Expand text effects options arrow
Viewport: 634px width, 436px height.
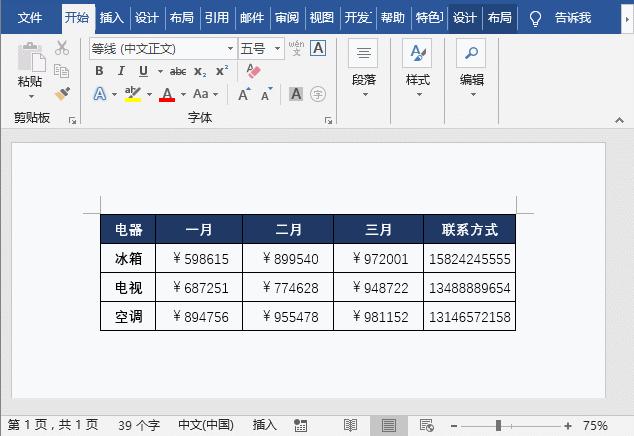click(114, 95)
